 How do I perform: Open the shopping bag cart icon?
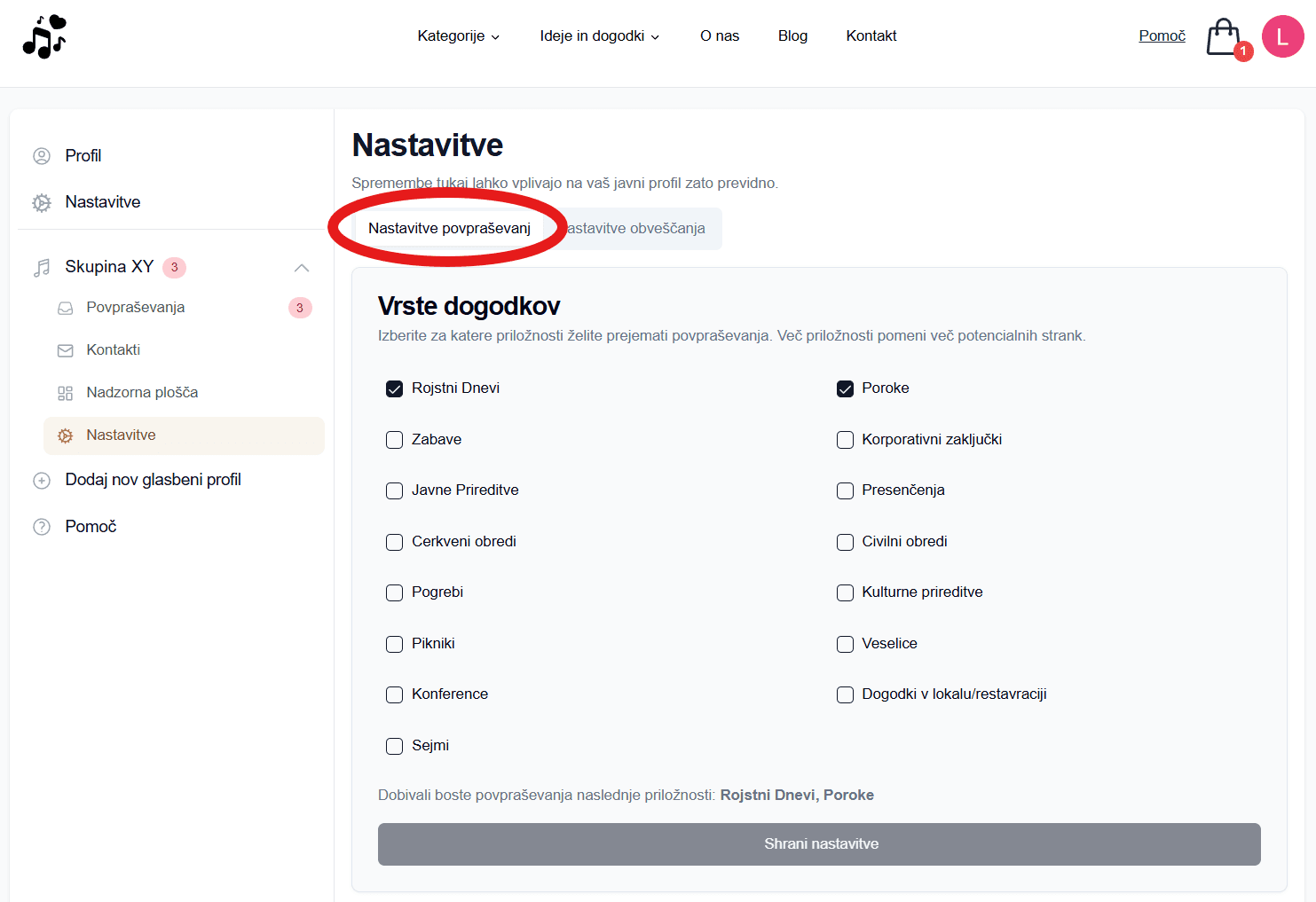[1224, 37]
